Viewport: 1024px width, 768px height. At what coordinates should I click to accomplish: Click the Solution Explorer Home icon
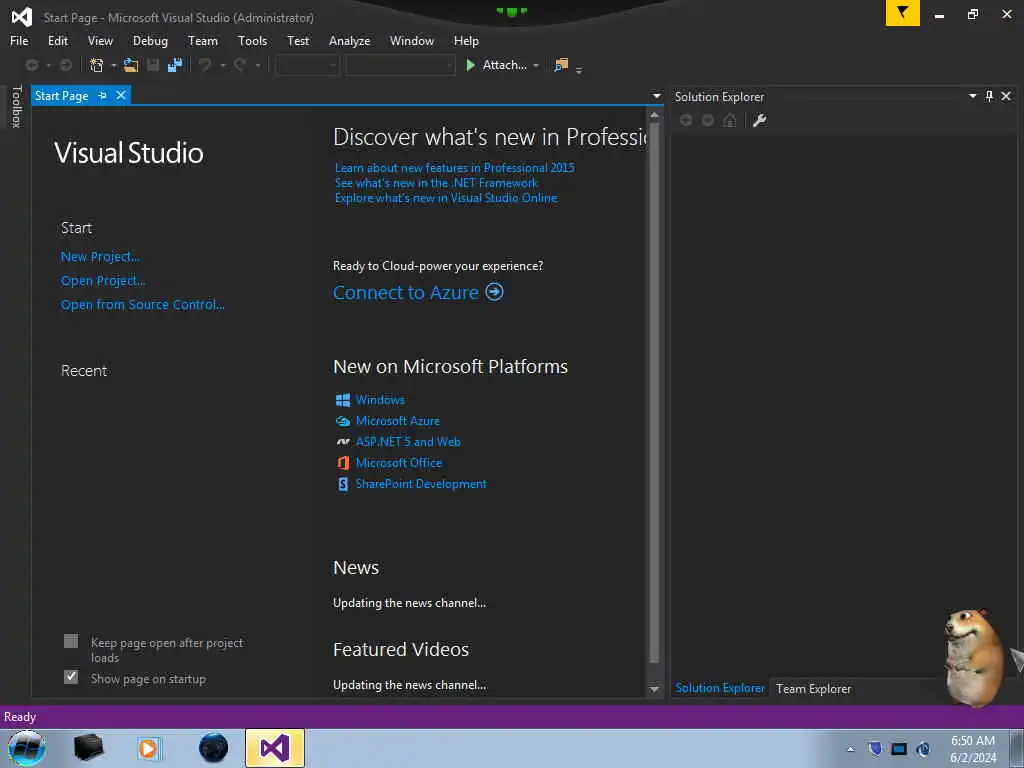(730, 120)
